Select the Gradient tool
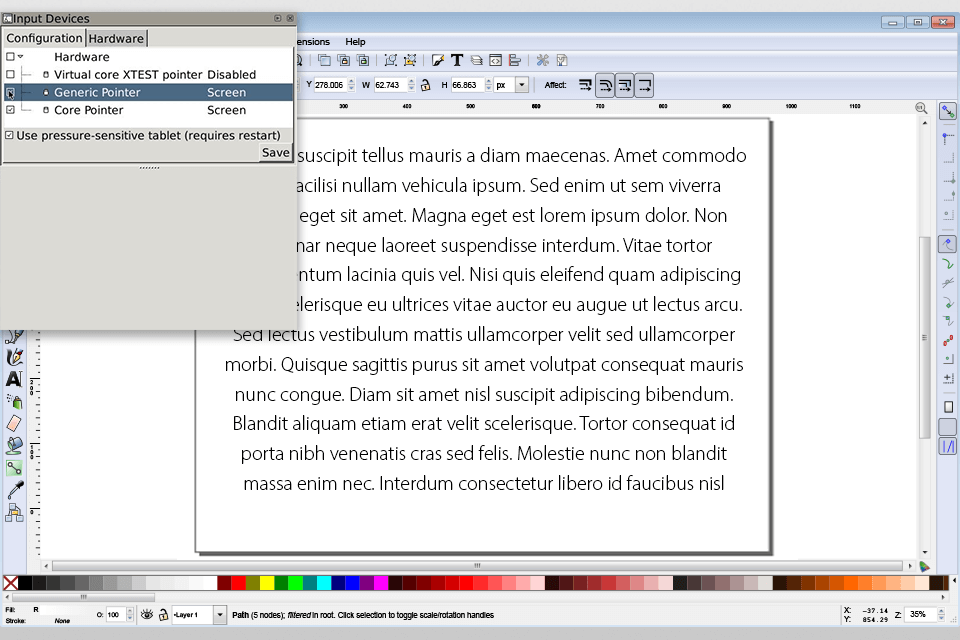 tap(14, 468)
